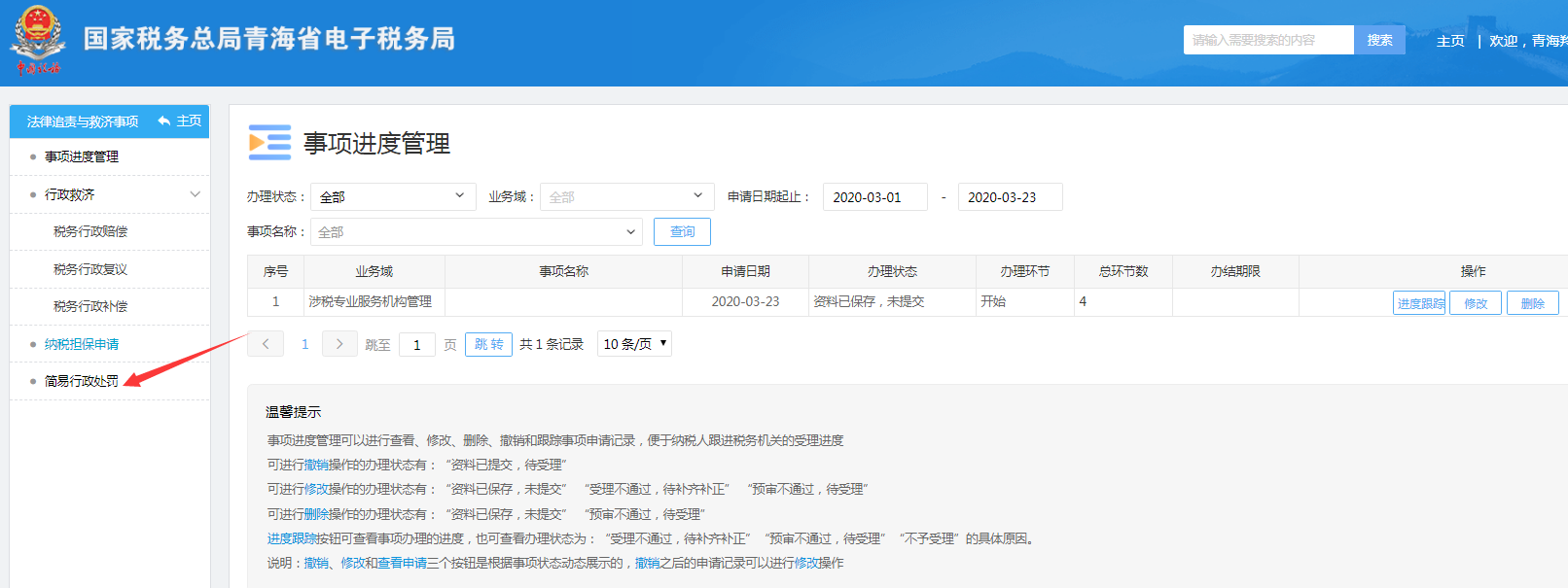Open 纳税担保申请 in sidebar
Viewport: 1568px width, 588px height.
82,344
